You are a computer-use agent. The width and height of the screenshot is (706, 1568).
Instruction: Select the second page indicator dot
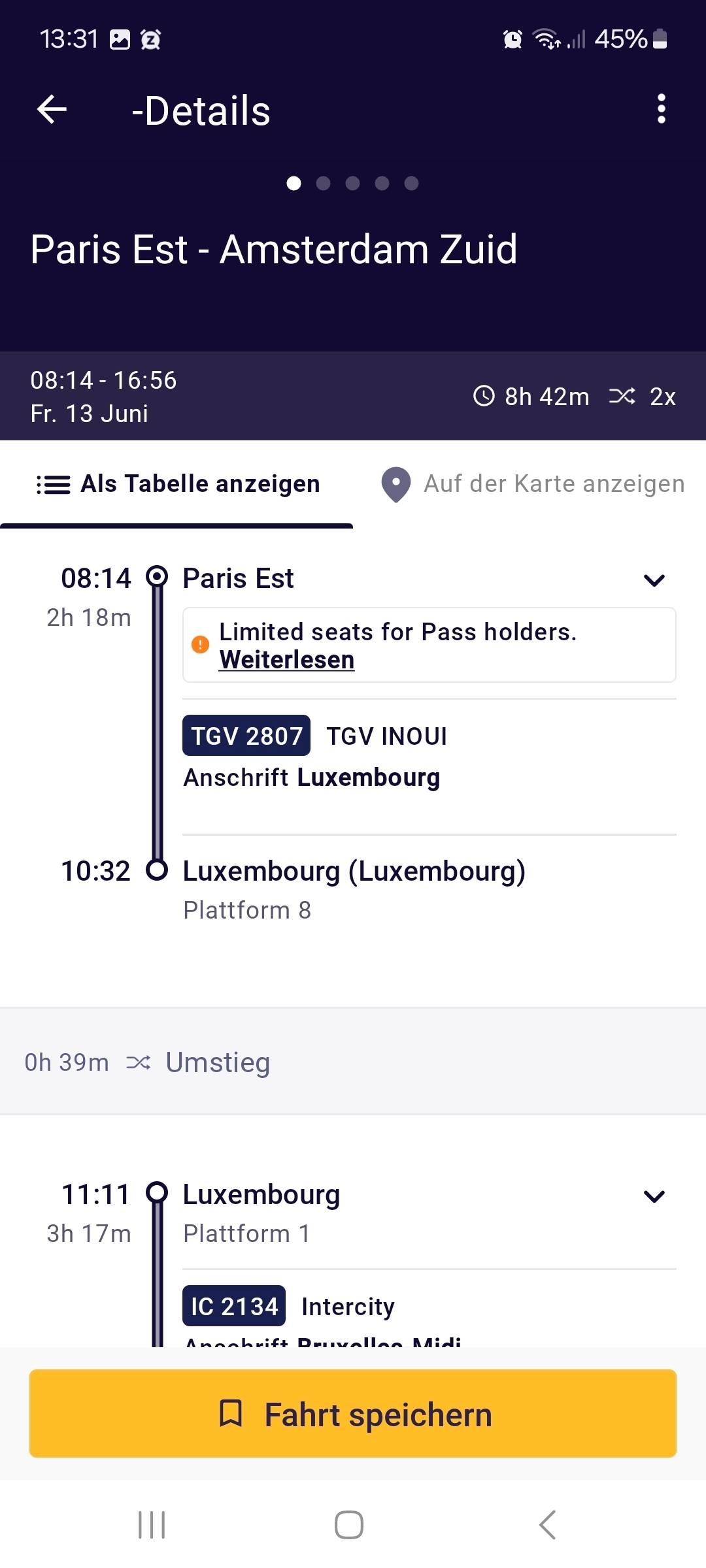click(x=323, y=183)
